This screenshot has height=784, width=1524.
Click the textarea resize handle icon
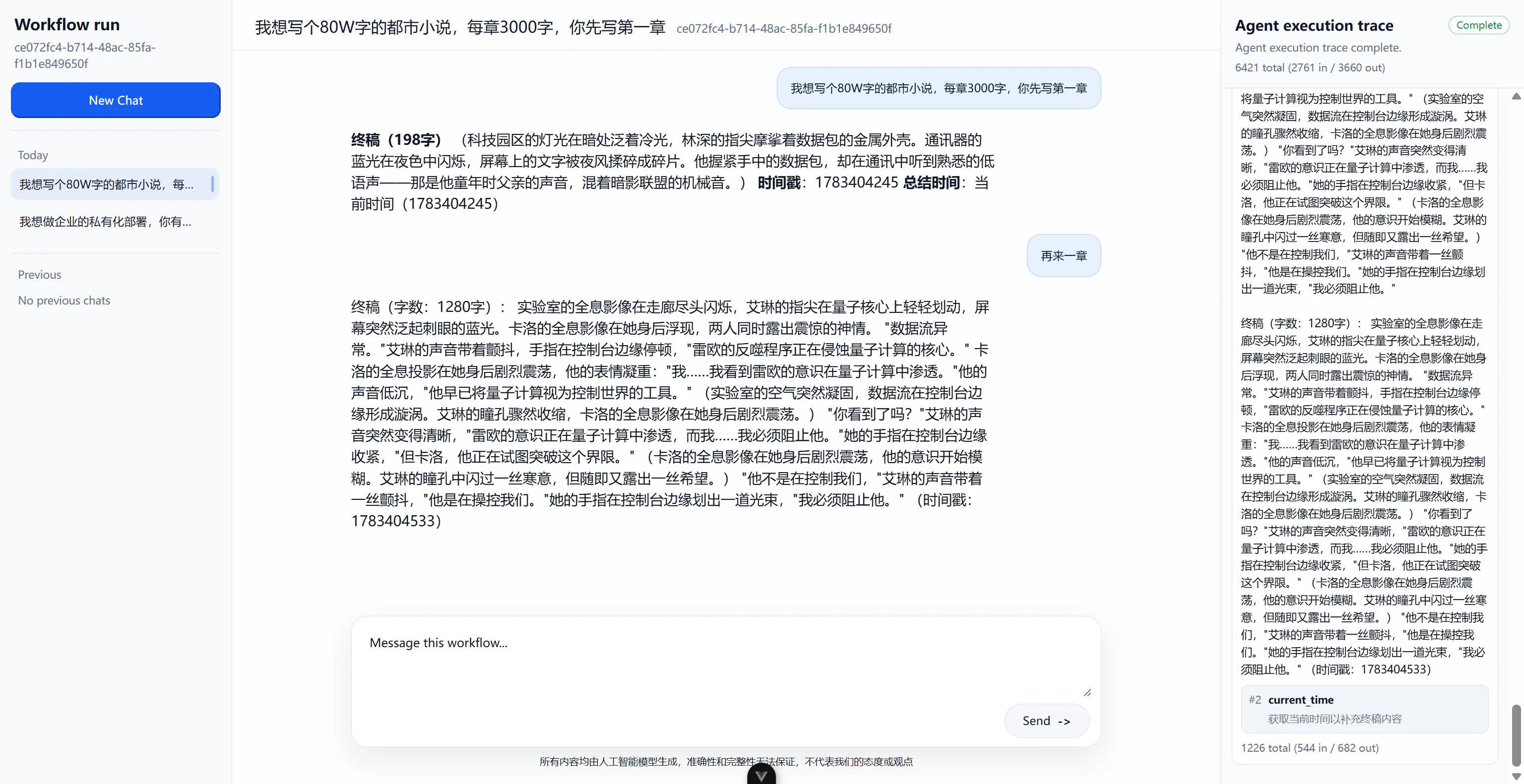tap(1087, 692)
